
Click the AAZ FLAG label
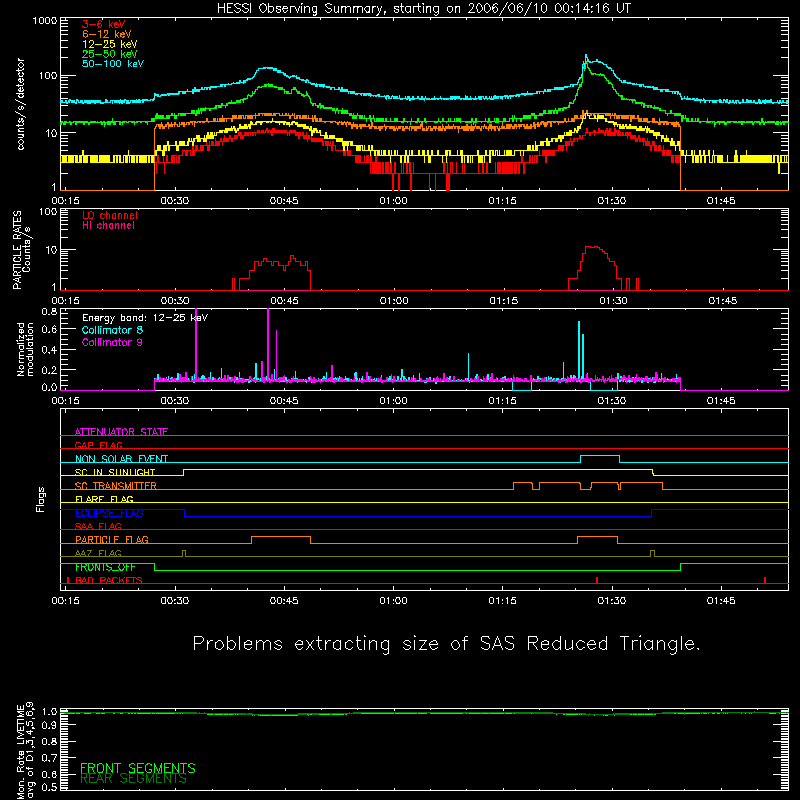tap(98, 553)
